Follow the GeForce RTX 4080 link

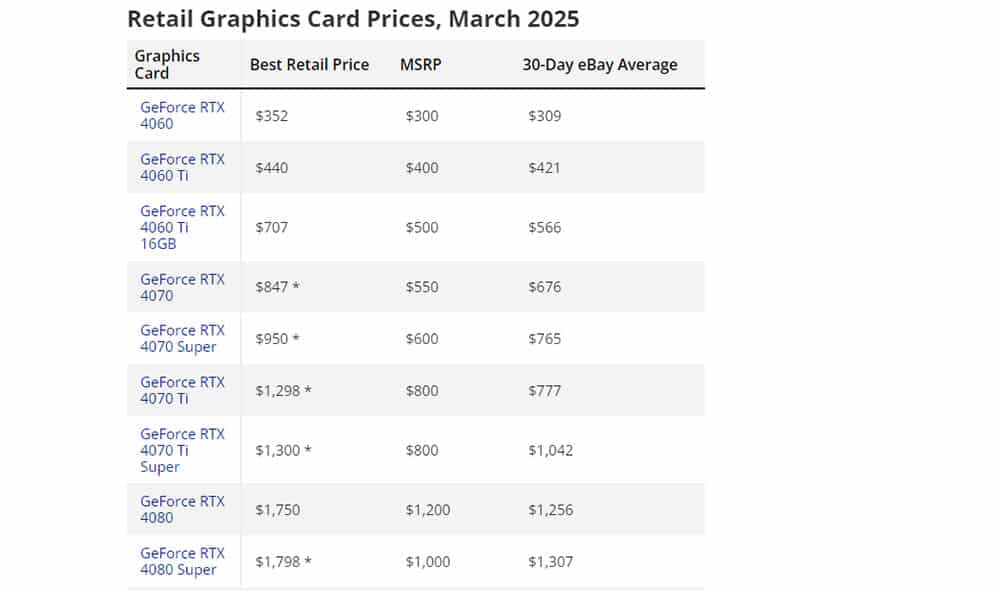182,509
